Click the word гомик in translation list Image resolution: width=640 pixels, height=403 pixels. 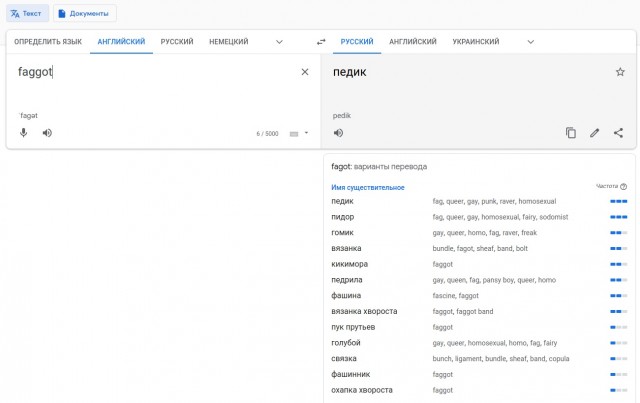pos(342,233)
